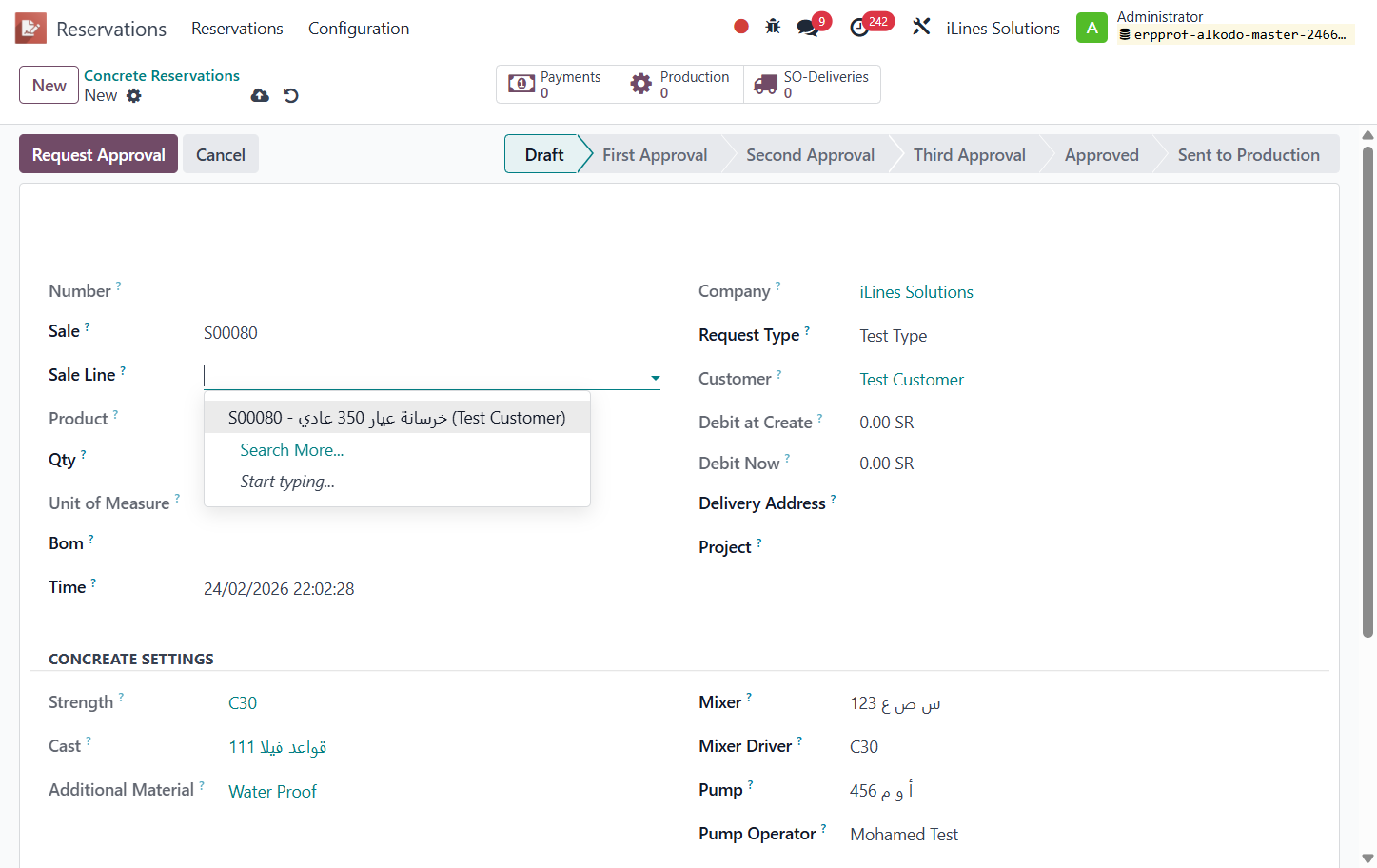Open the iLines Solutions company link

916,292
